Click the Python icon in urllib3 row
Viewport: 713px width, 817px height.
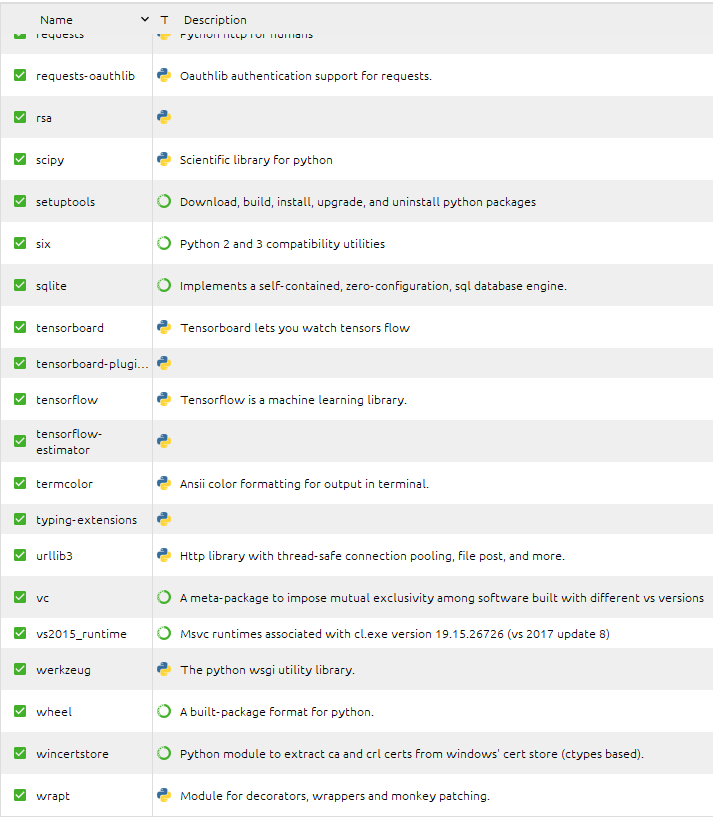point(164,555)
